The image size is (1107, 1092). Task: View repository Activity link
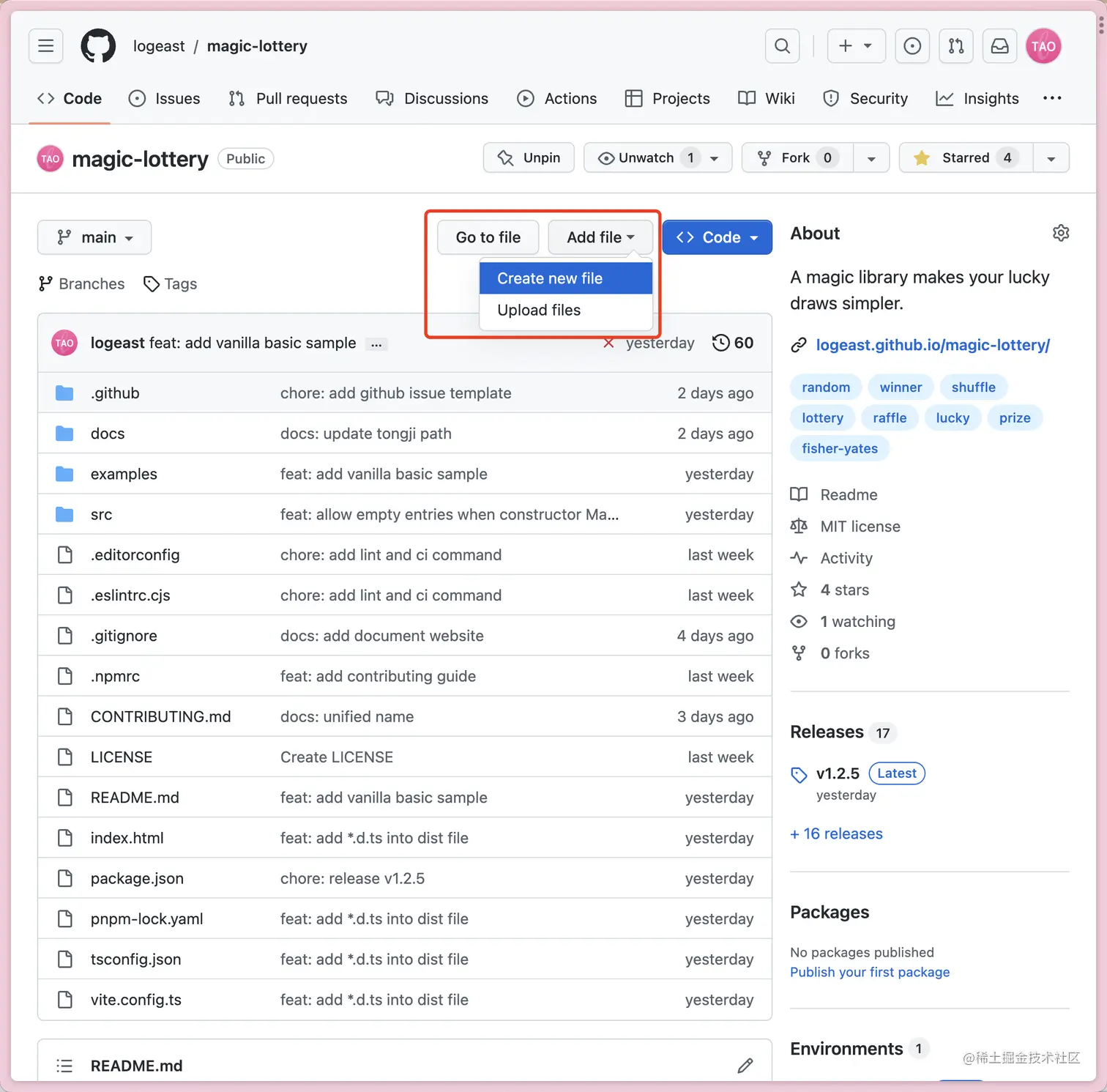[832, 558]
